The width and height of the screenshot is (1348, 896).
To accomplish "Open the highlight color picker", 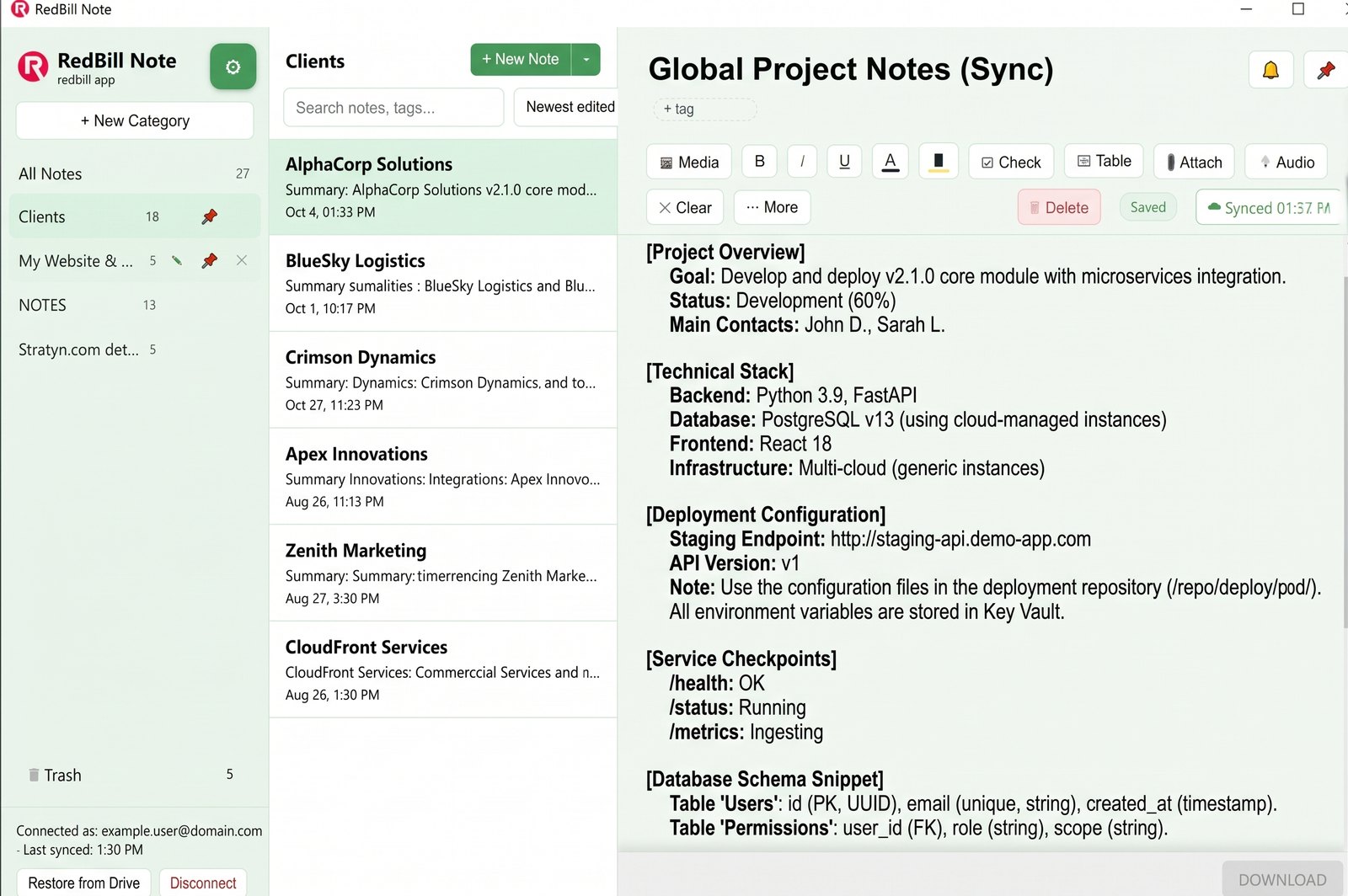I will pyautogui.click(x=939, y=162).
